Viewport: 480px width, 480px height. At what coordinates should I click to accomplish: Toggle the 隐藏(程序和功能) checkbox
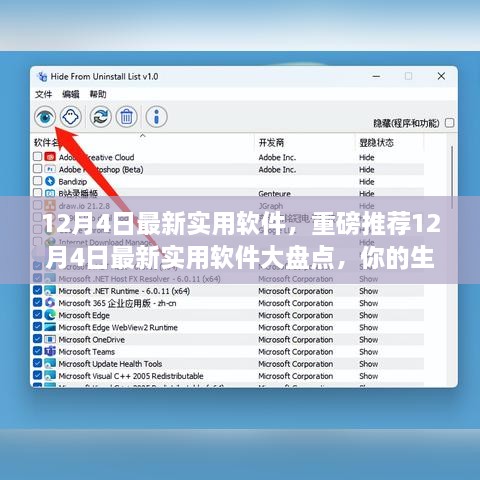[450, 123]
